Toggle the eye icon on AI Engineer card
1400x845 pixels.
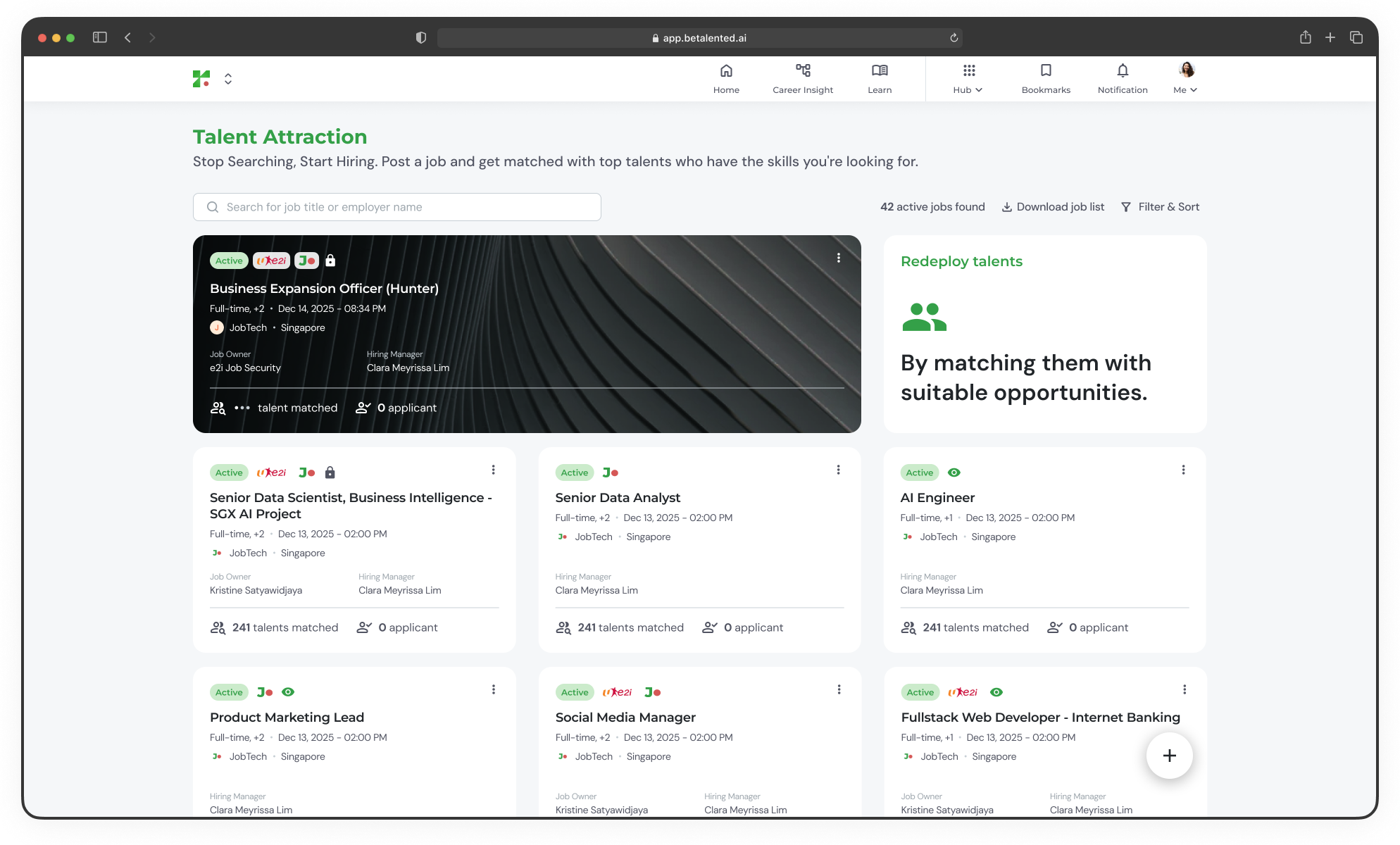tap(954, 472)
